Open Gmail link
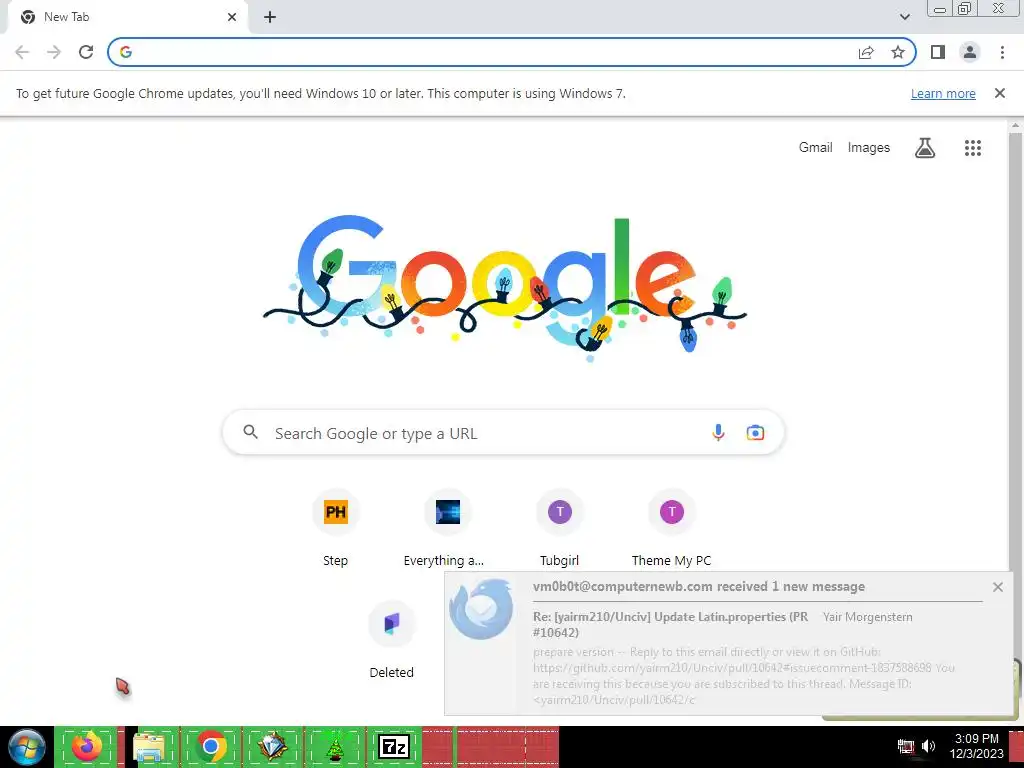 [816, 148]
